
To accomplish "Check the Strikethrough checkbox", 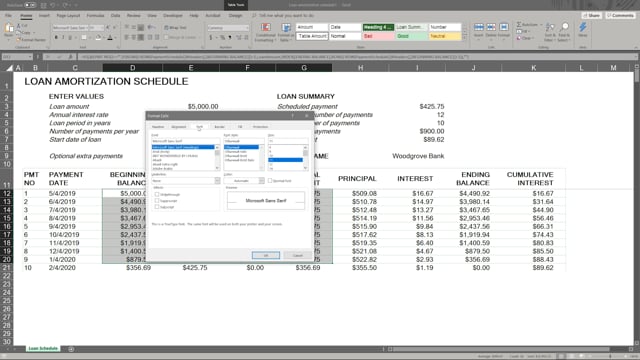I will [157, 194].
